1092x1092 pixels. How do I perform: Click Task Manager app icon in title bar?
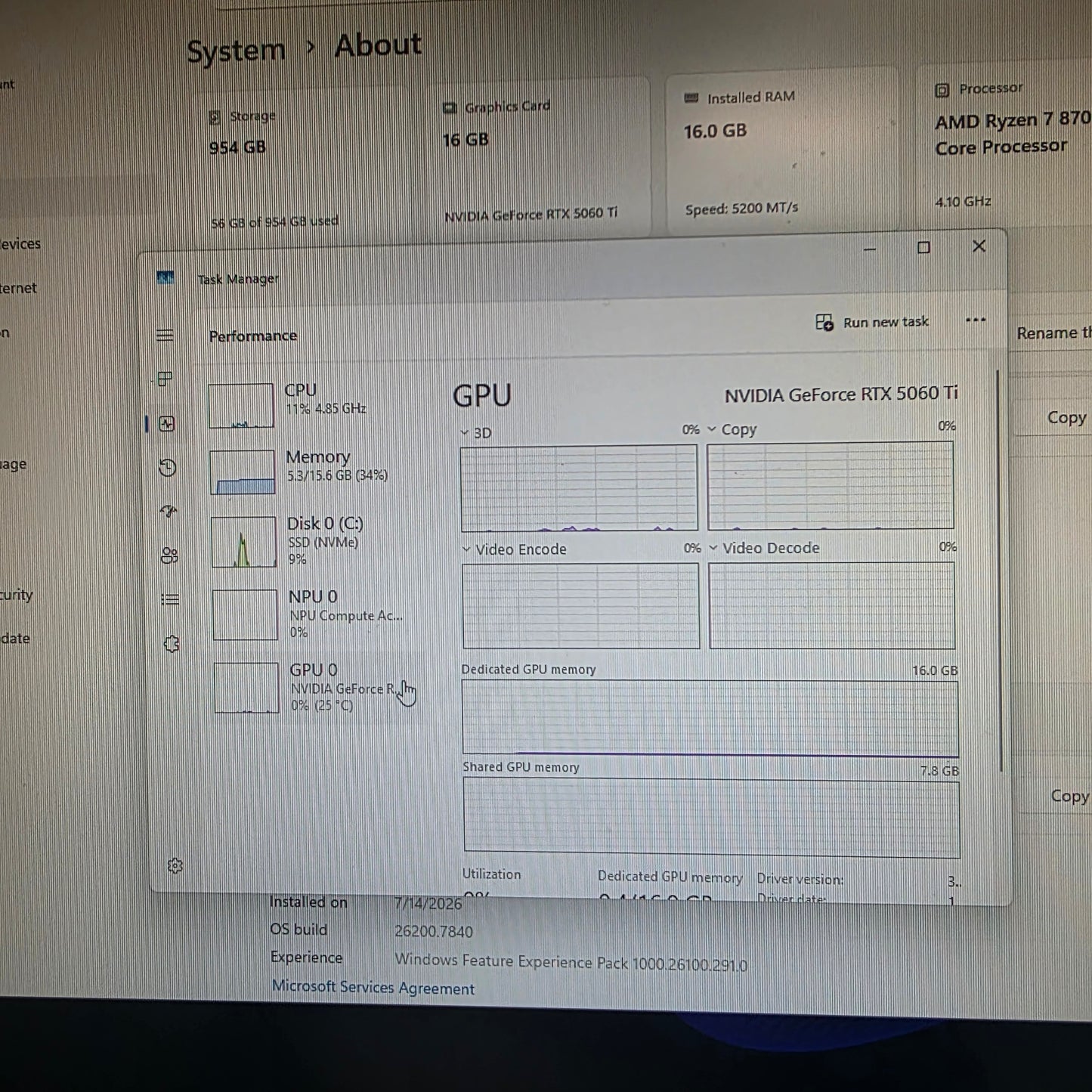(x=166, y=278)
